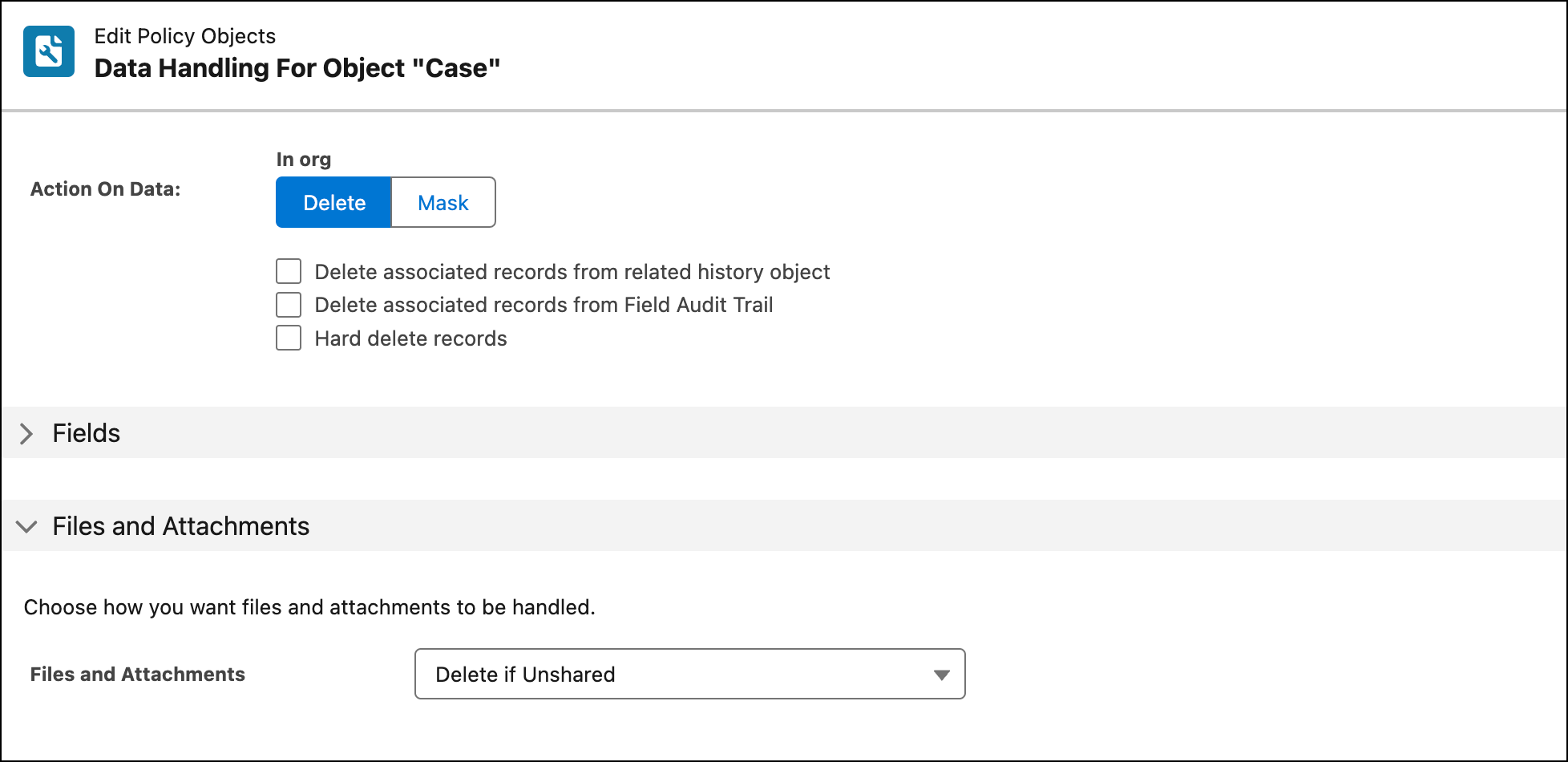1568x762 pixels.
Task: Check delete records from related history object
Action: (289, 271)
